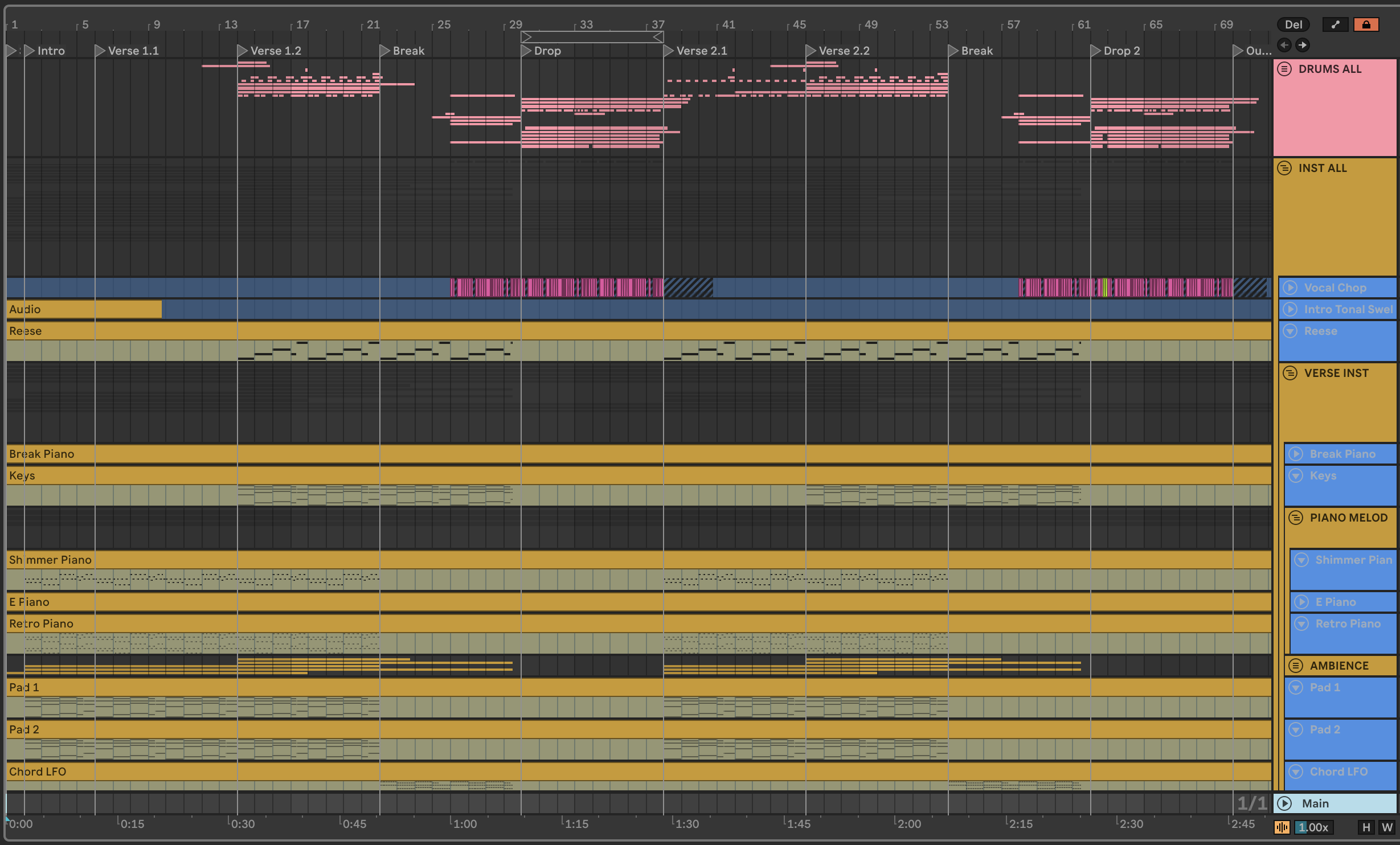Jump to the next locator

tap(1303, 45)
